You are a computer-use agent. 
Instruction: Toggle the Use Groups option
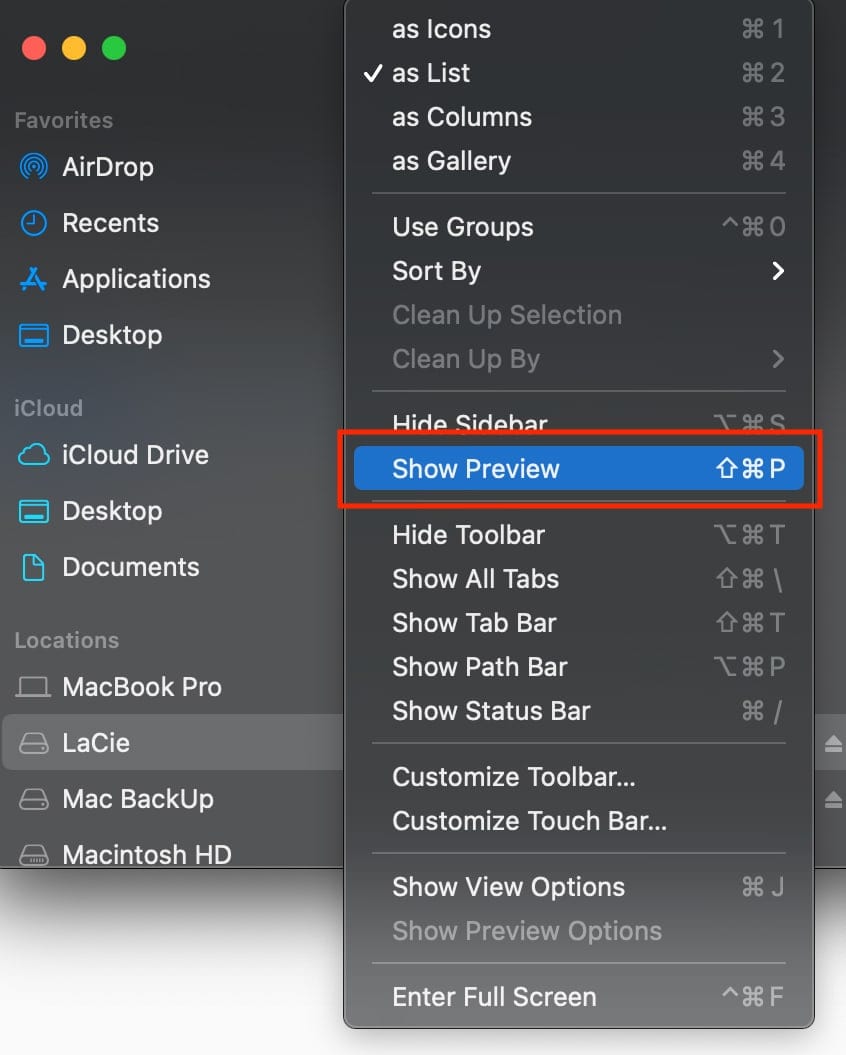pos(462,227)
